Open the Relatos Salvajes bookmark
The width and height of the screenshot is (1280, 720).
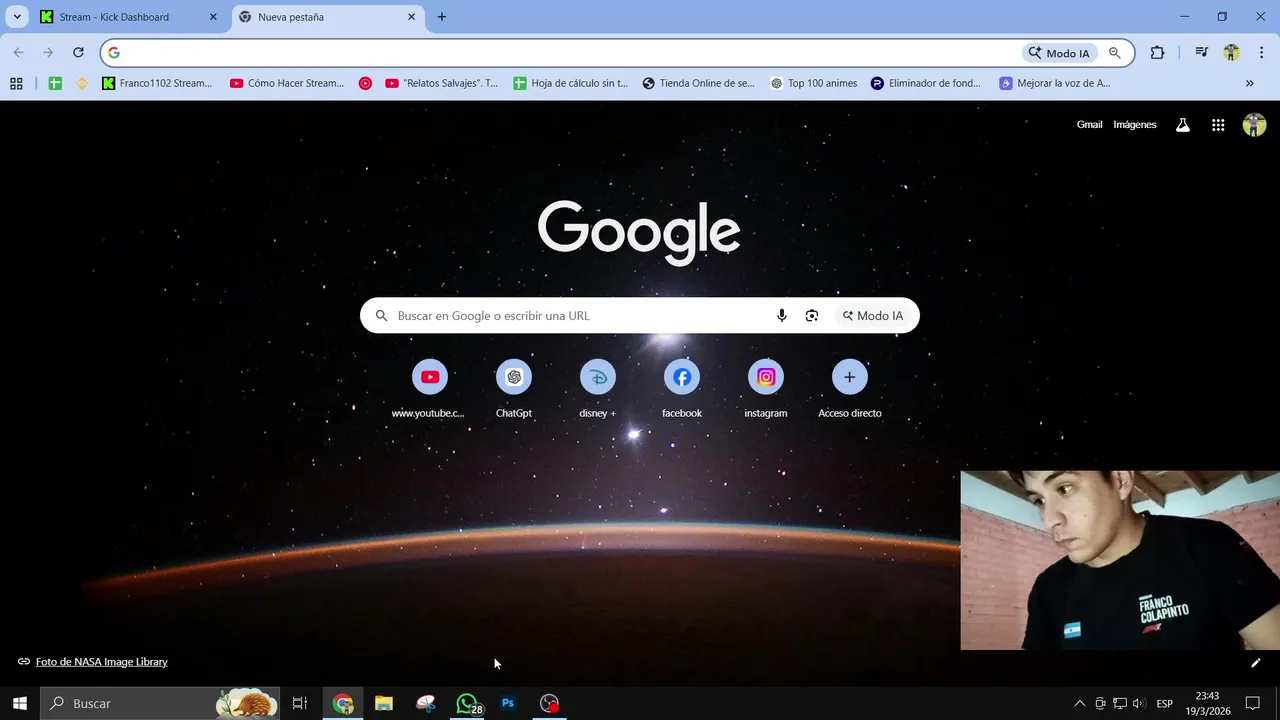(442, 83)
